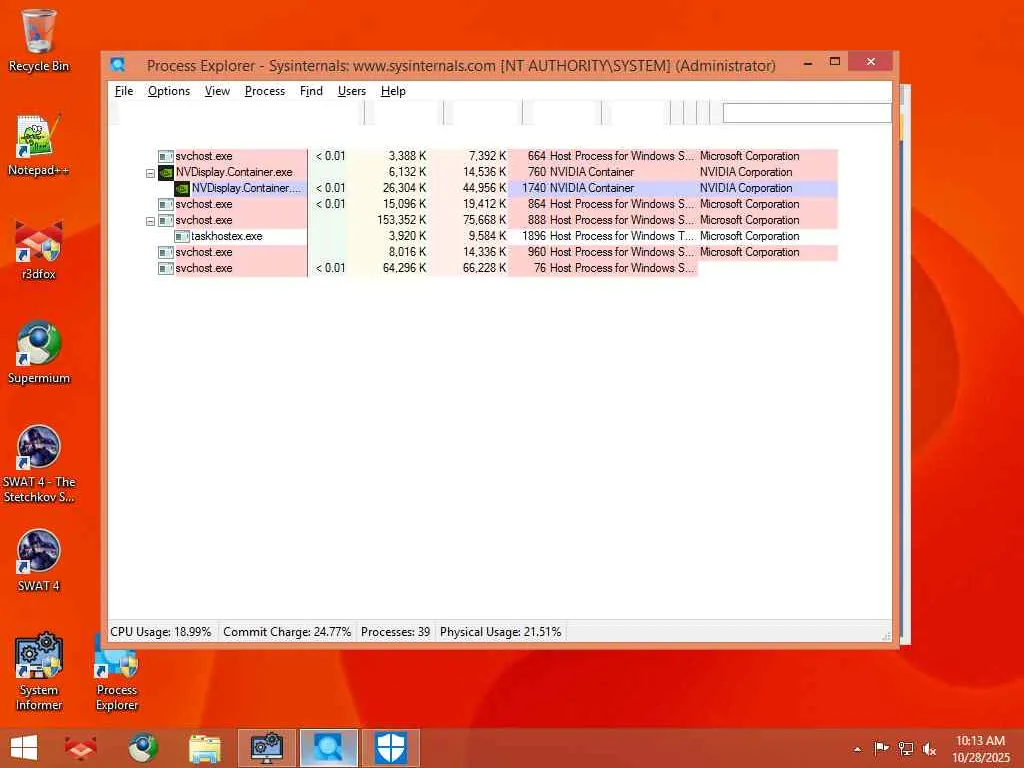The image size is (1024, 768).
Task: Select the svchost.exe row using 8,016 K
Action: point(498,252)
